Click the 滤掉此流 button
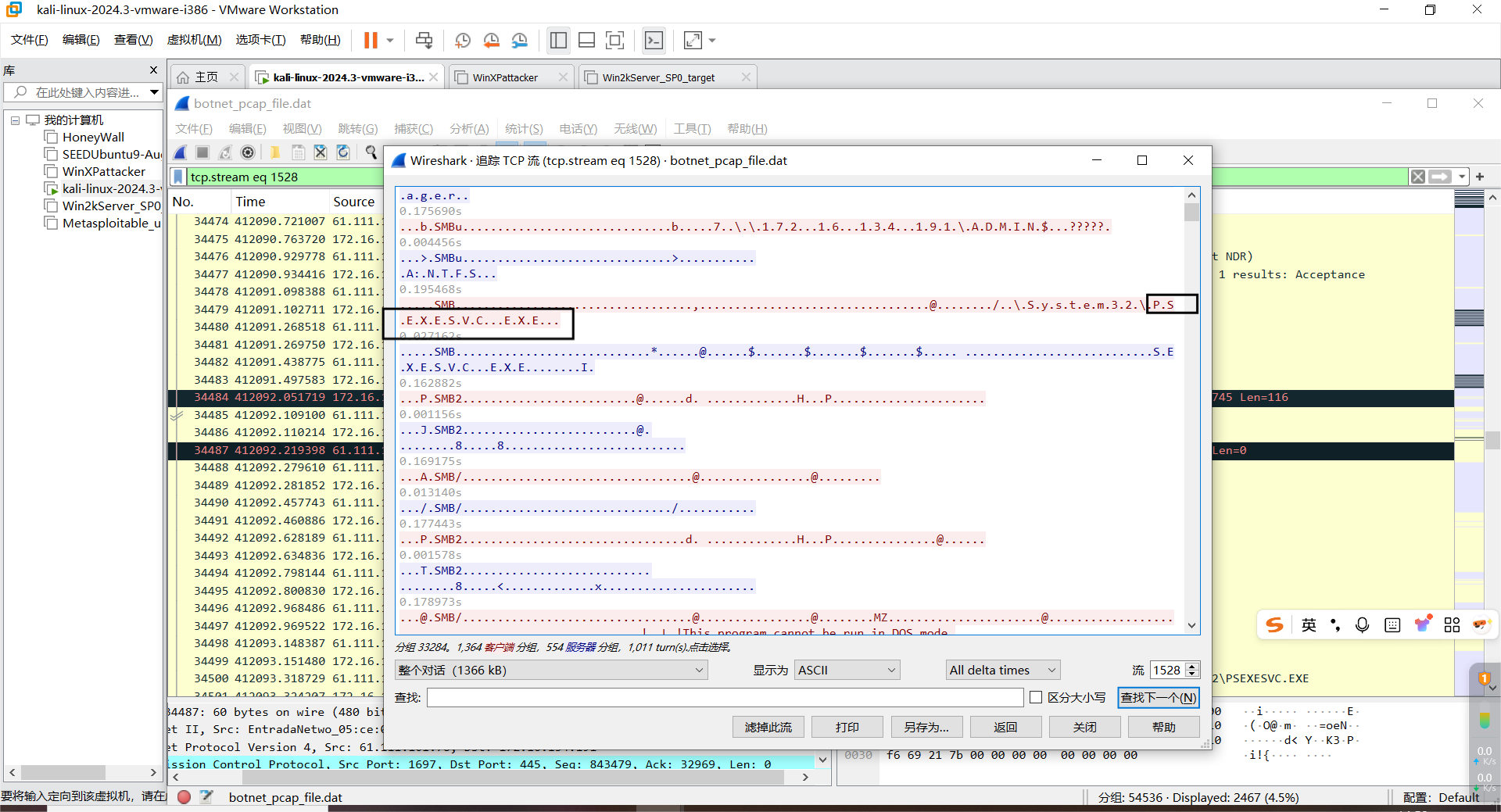The width and height of the screenshot is (1501, 812). (x=768, y=727)
